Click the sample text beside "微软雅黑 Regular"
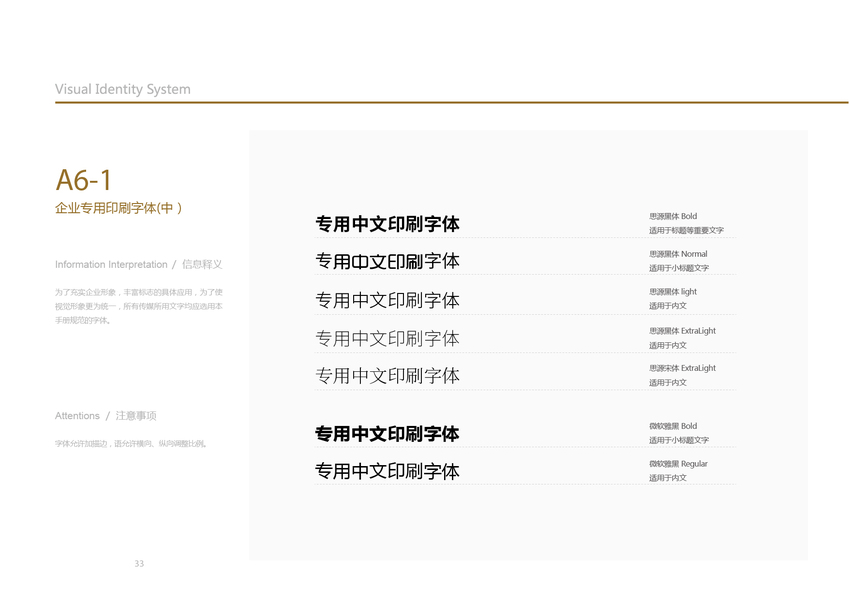Viewport: 849px width, 600px height. [387, 471]
